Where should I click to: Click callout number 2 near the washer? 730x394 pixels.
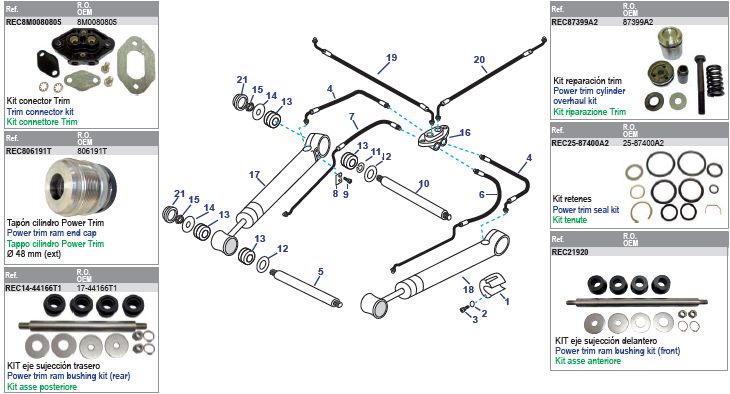coord(484,313)
